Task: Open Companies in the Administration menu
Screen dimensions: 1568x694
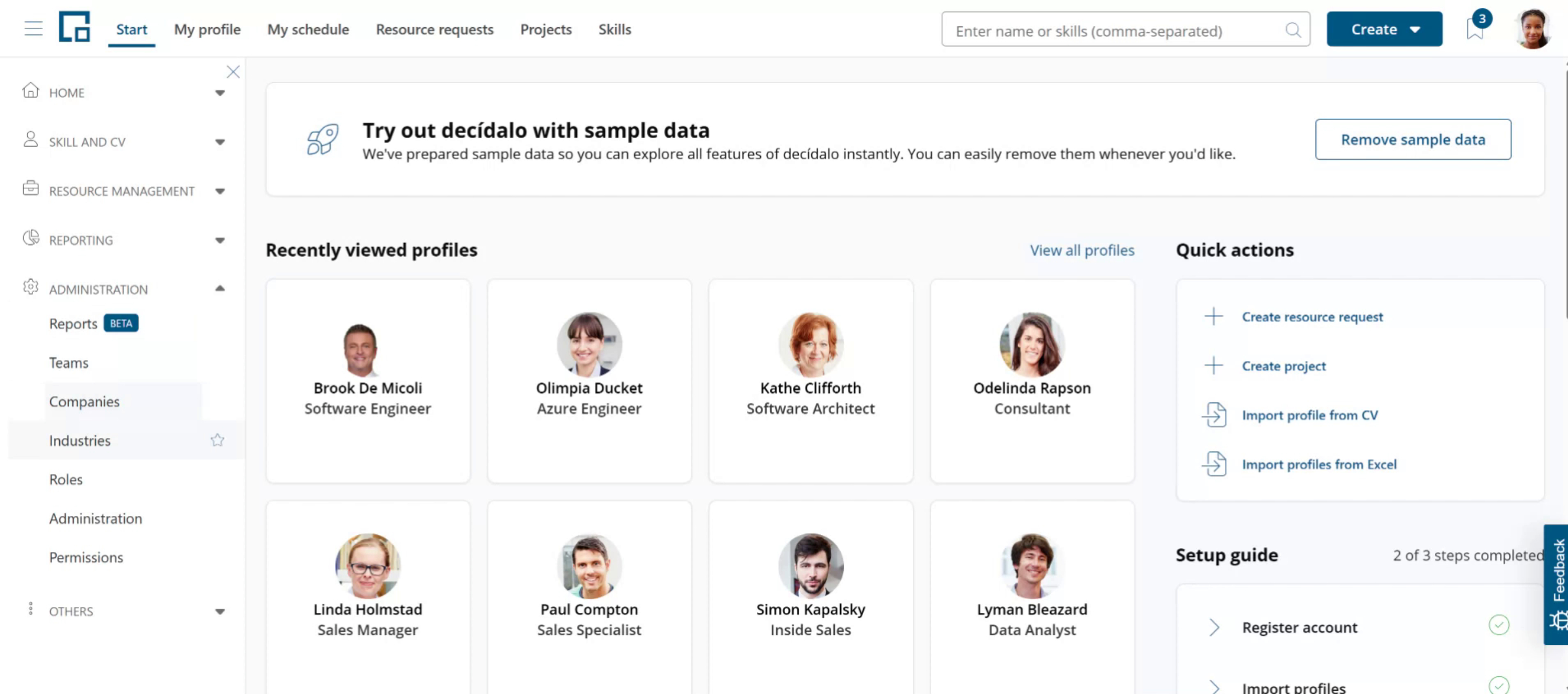Action: tap(84, 401)
